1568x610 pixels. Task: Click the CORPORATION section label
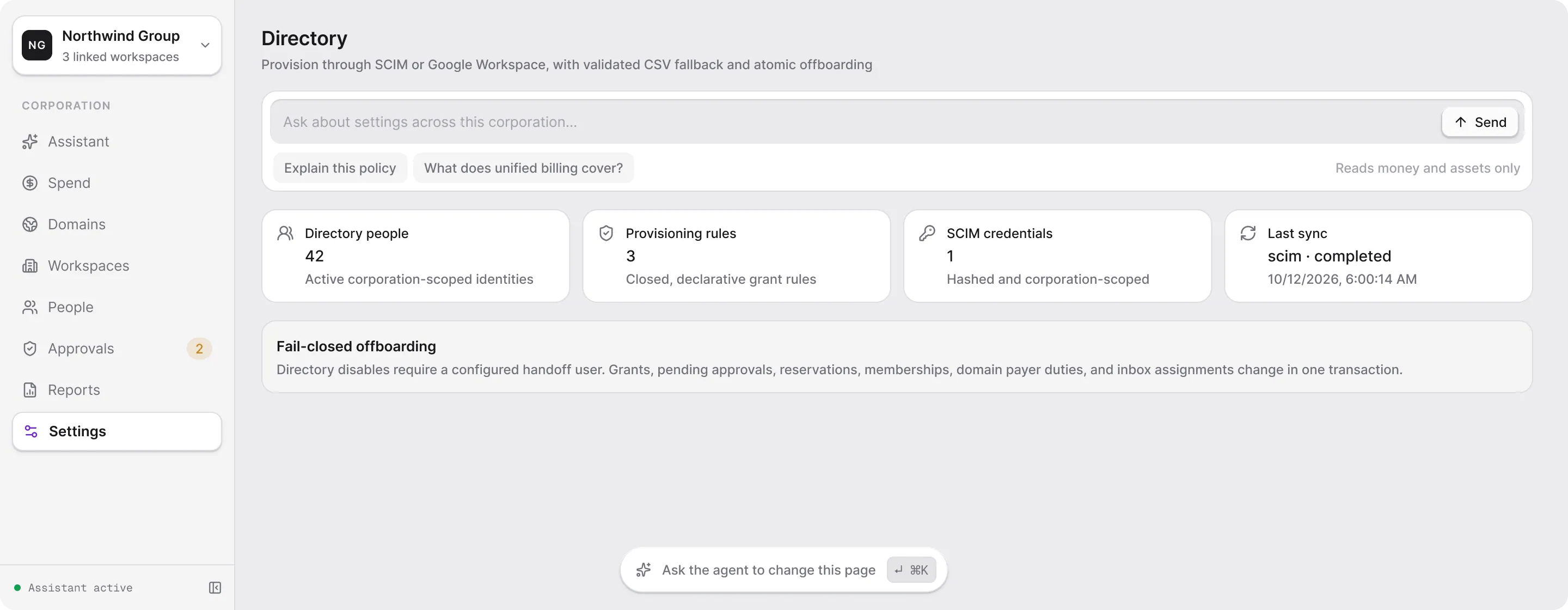point(66,106)
